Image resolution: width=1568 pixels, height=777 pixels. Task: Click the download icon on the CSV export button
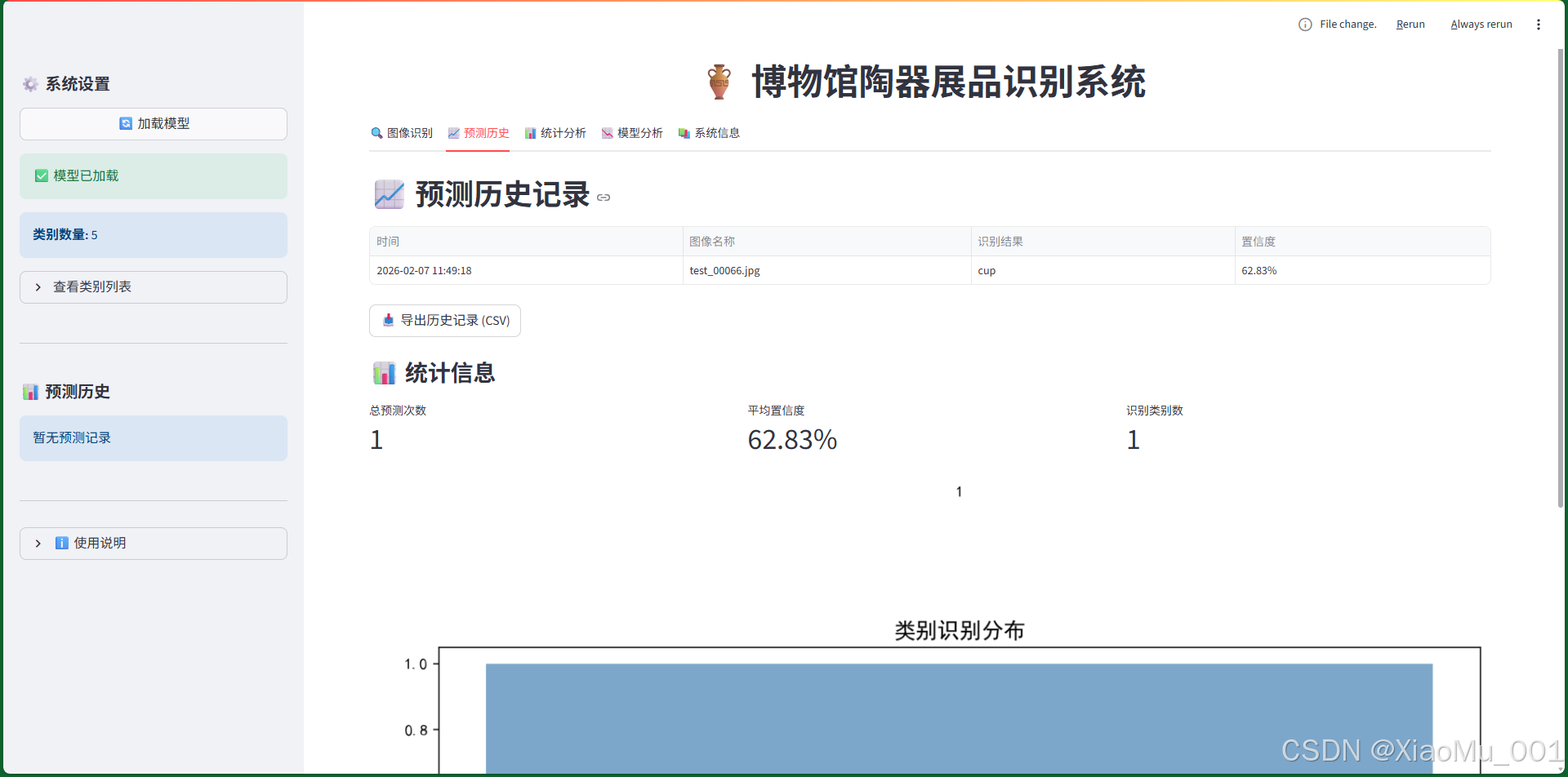[387, 320]
